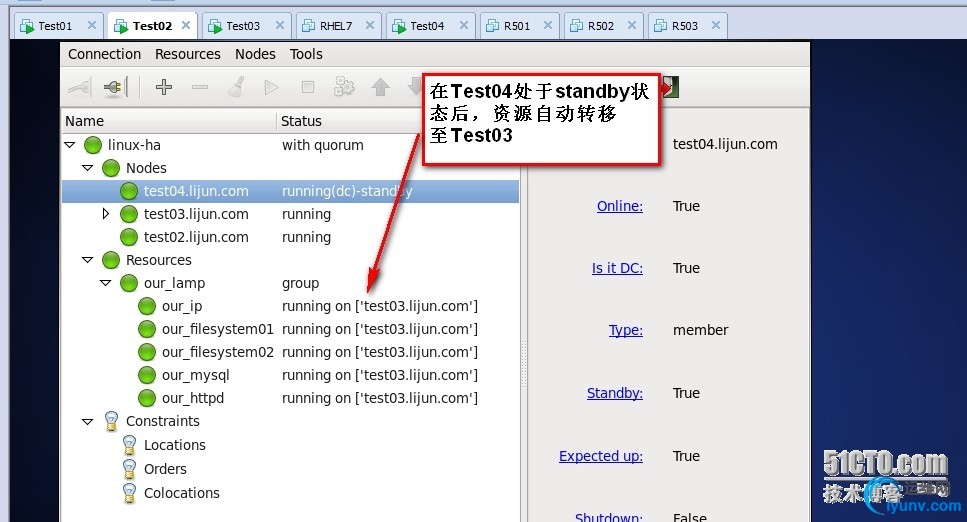Screen dimensions: 967x522
Task: Click the lightbulb icon beside Constraints
Action: tap(111, 421)
